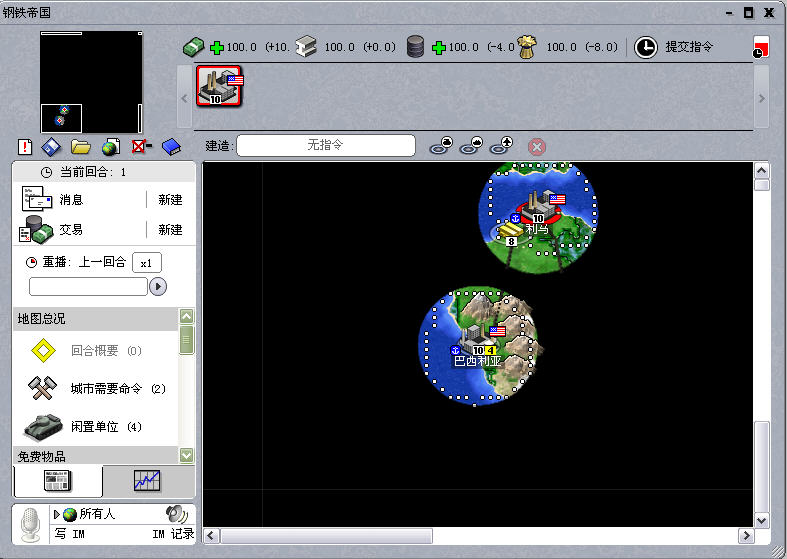Click rally point icon with ship badge
Image resolution: width=787 pixels, height=559 pixels.
[471, 146]
